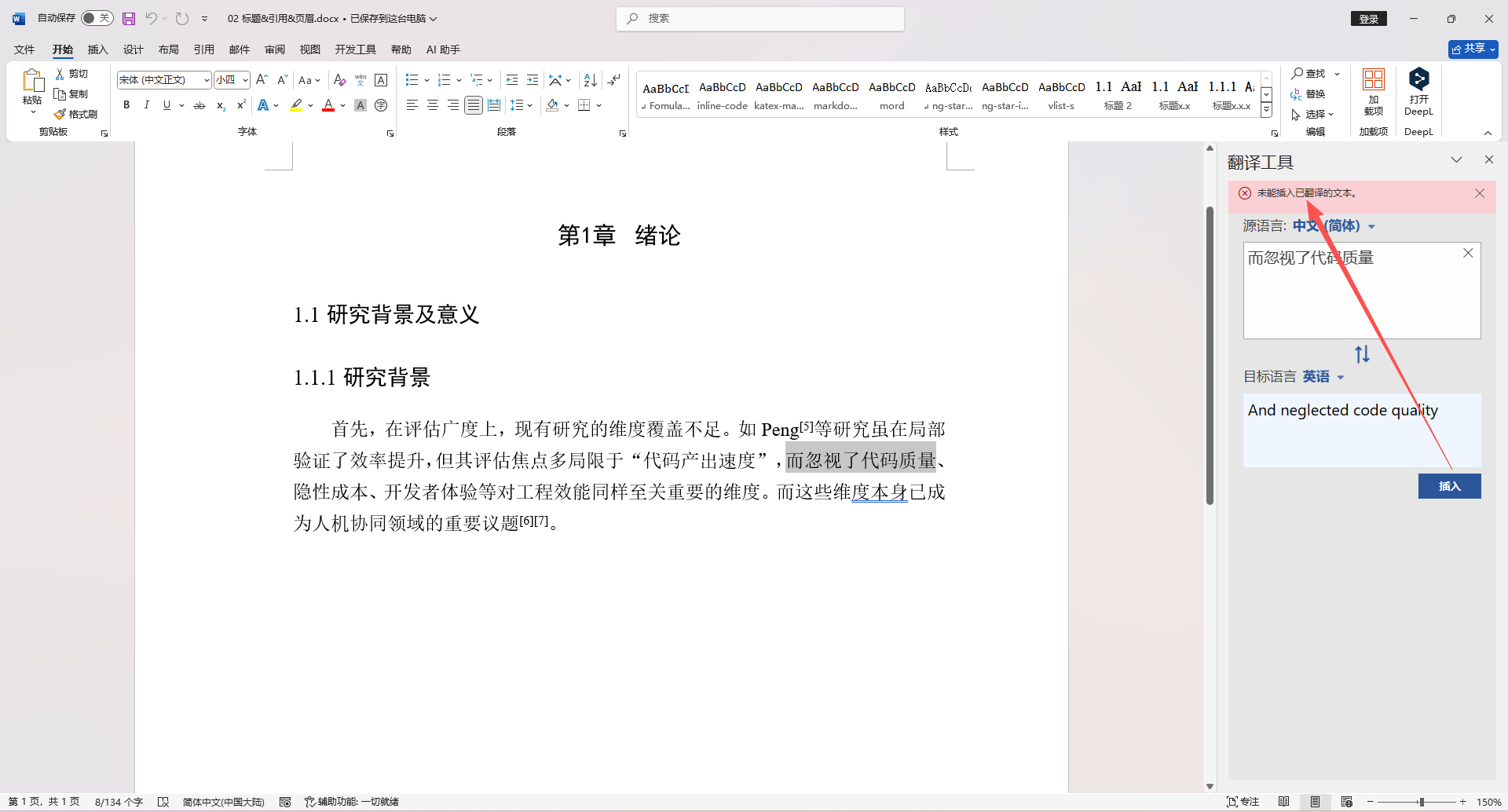Click the Copy (复制) icon
Viewport: 1508px width, 812px height.
pos(60,93)
